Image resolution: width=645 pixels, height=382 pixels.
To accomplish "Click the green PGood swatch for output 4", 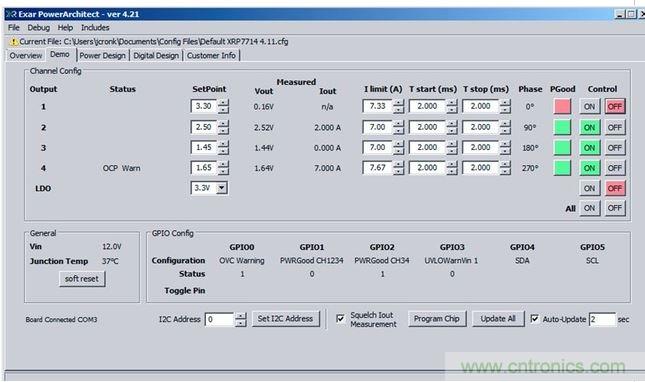I will click(x=562, y=168).
